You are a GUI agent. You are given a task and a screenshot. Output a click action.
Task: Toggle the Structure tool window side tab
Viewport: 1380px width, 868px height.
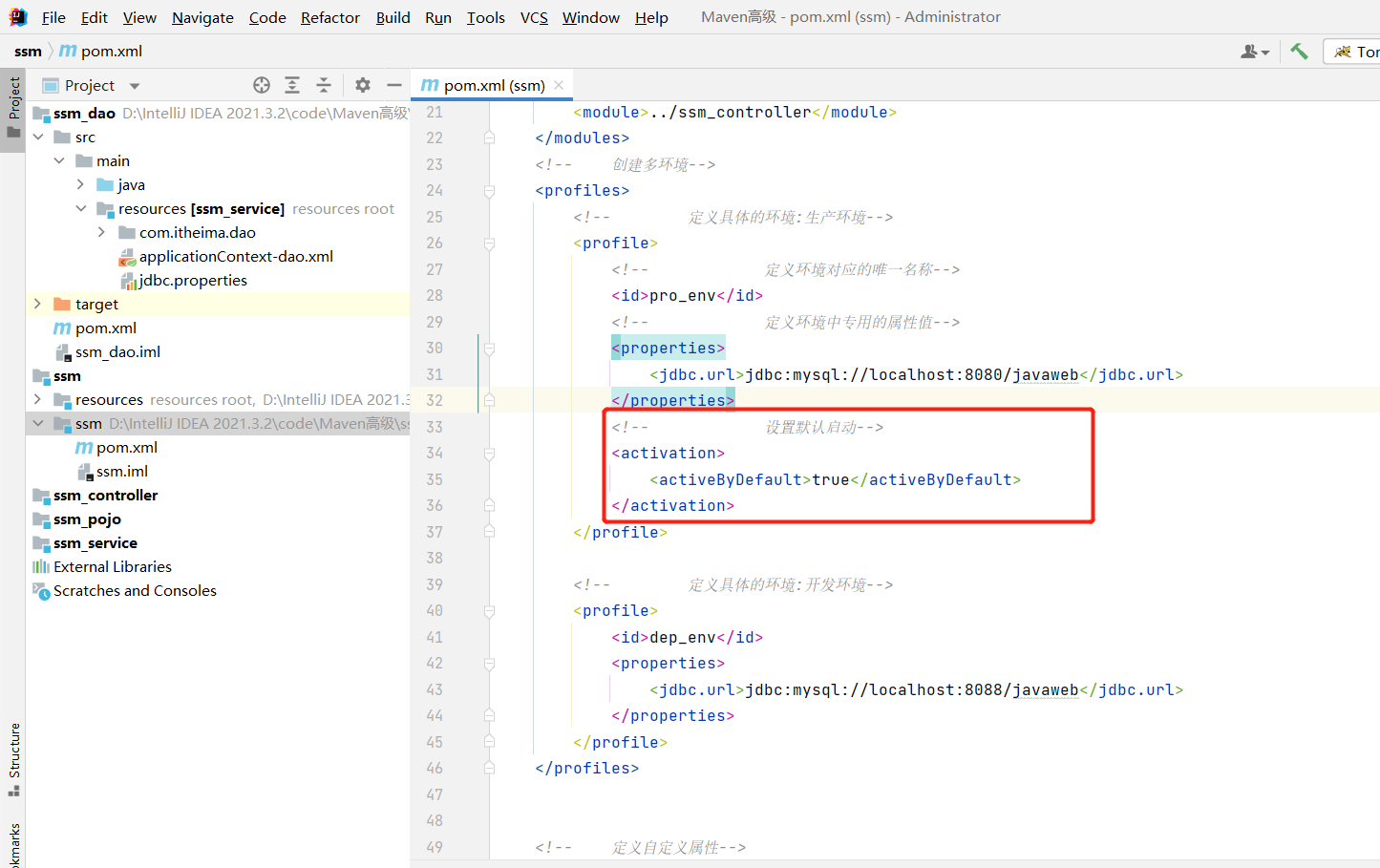[x=13, y=760]
